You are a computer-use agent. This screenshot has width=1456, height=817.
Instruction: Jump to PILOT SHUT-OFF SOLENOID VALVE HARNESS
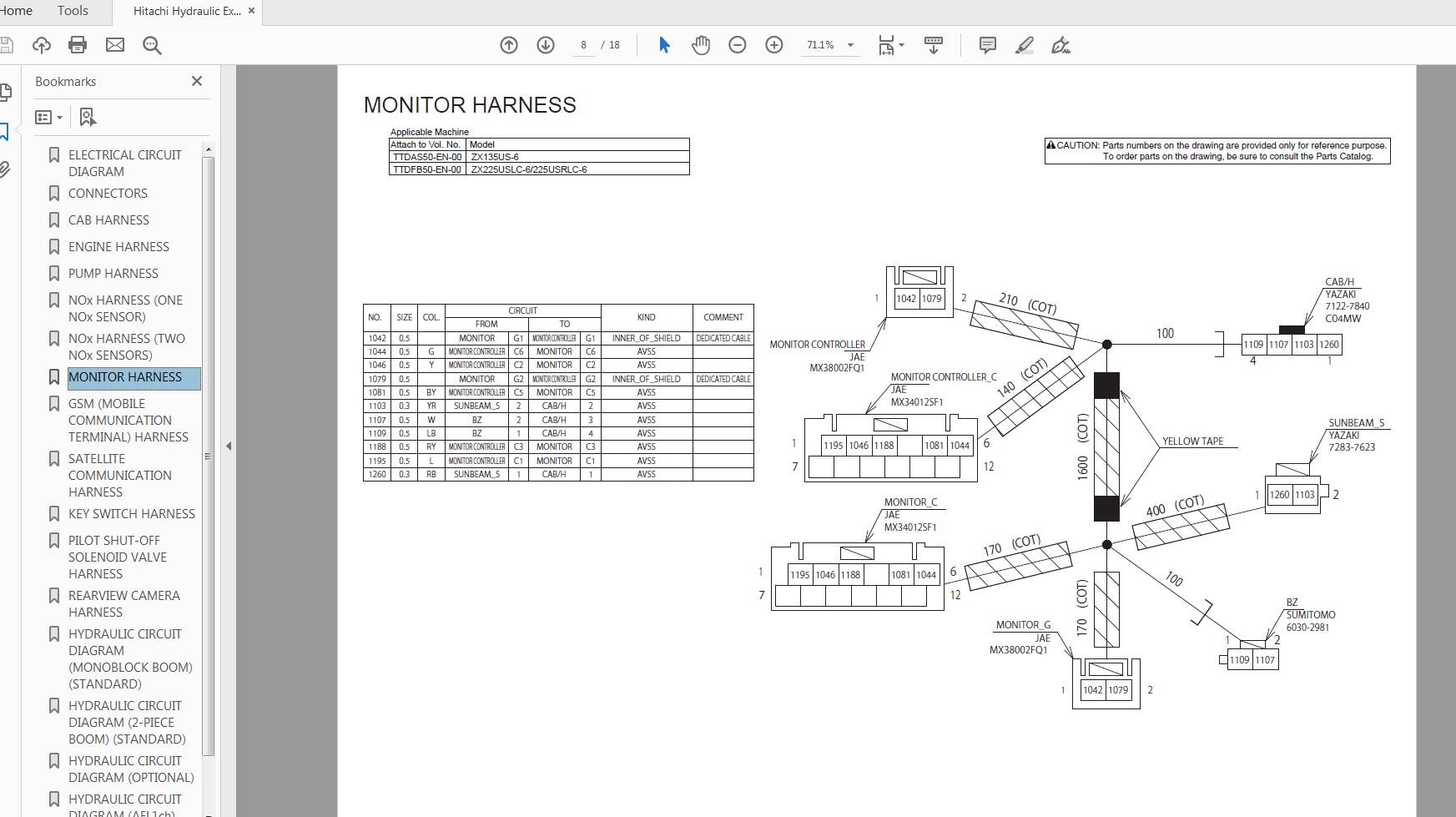118,557
